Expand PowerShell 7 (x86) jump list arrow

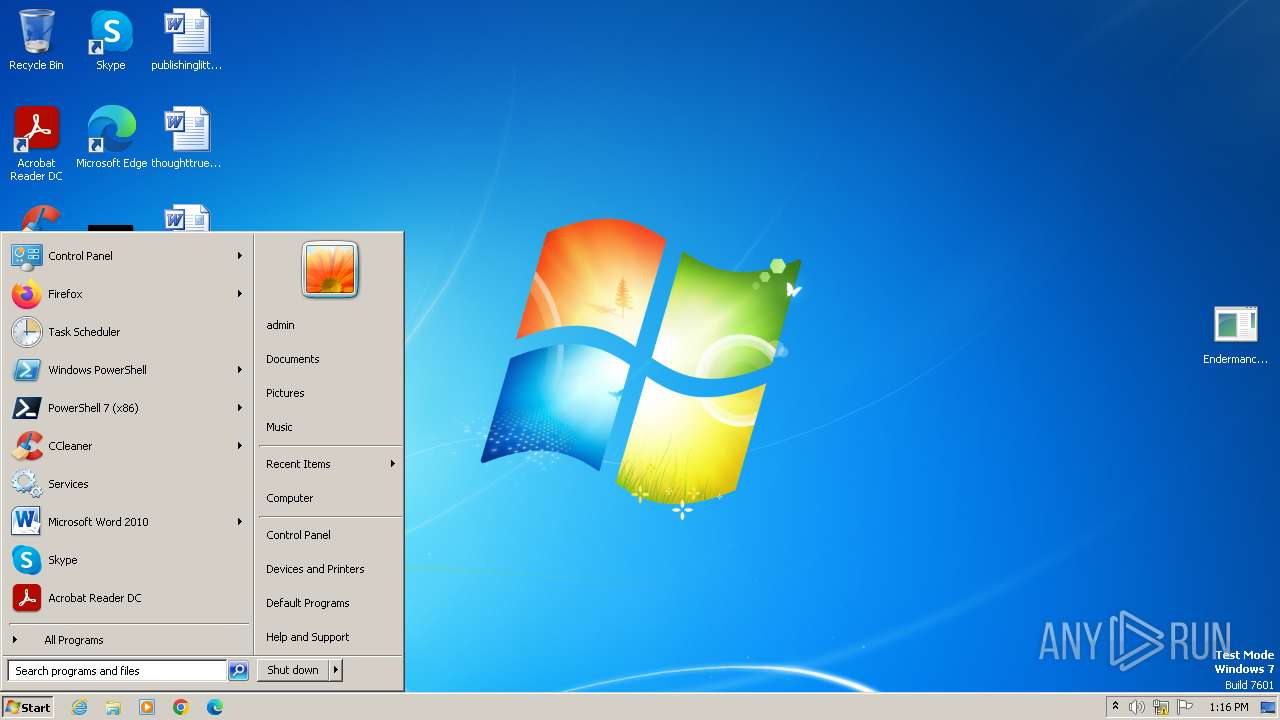240,408
